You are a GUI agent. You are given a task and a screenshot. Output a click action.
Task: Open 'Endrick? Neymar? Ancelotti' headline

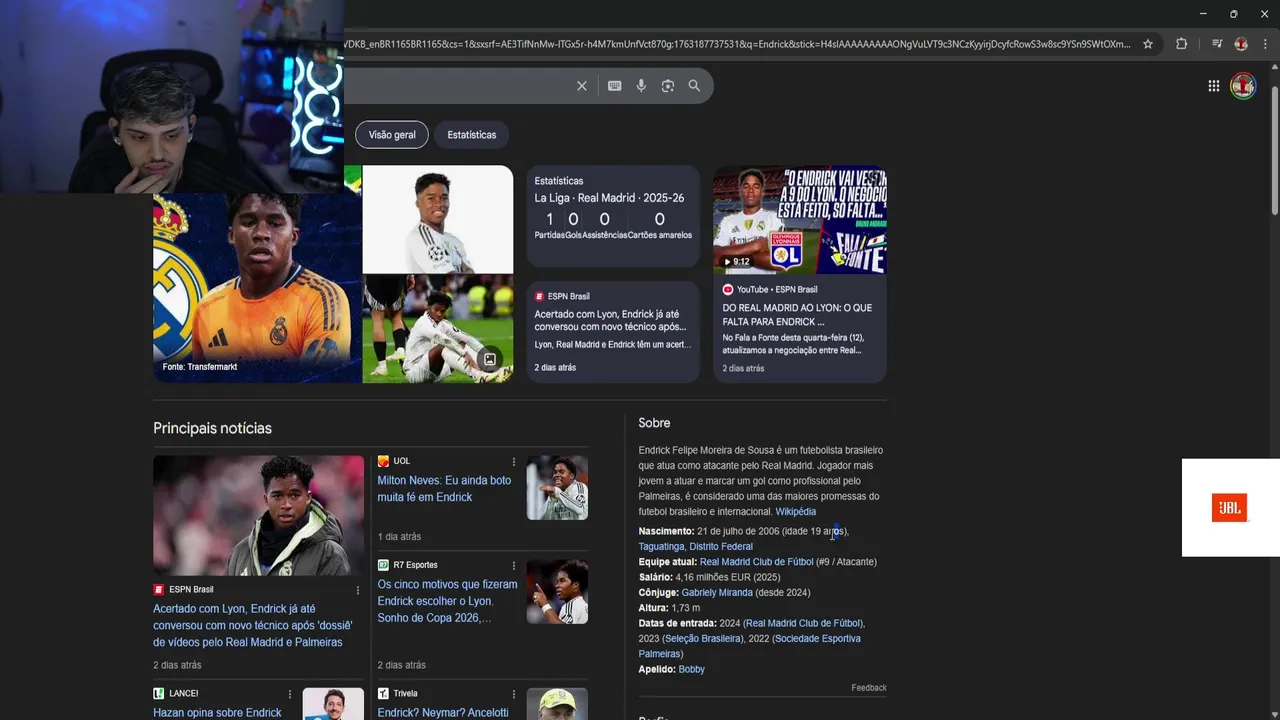pos(443,713)
